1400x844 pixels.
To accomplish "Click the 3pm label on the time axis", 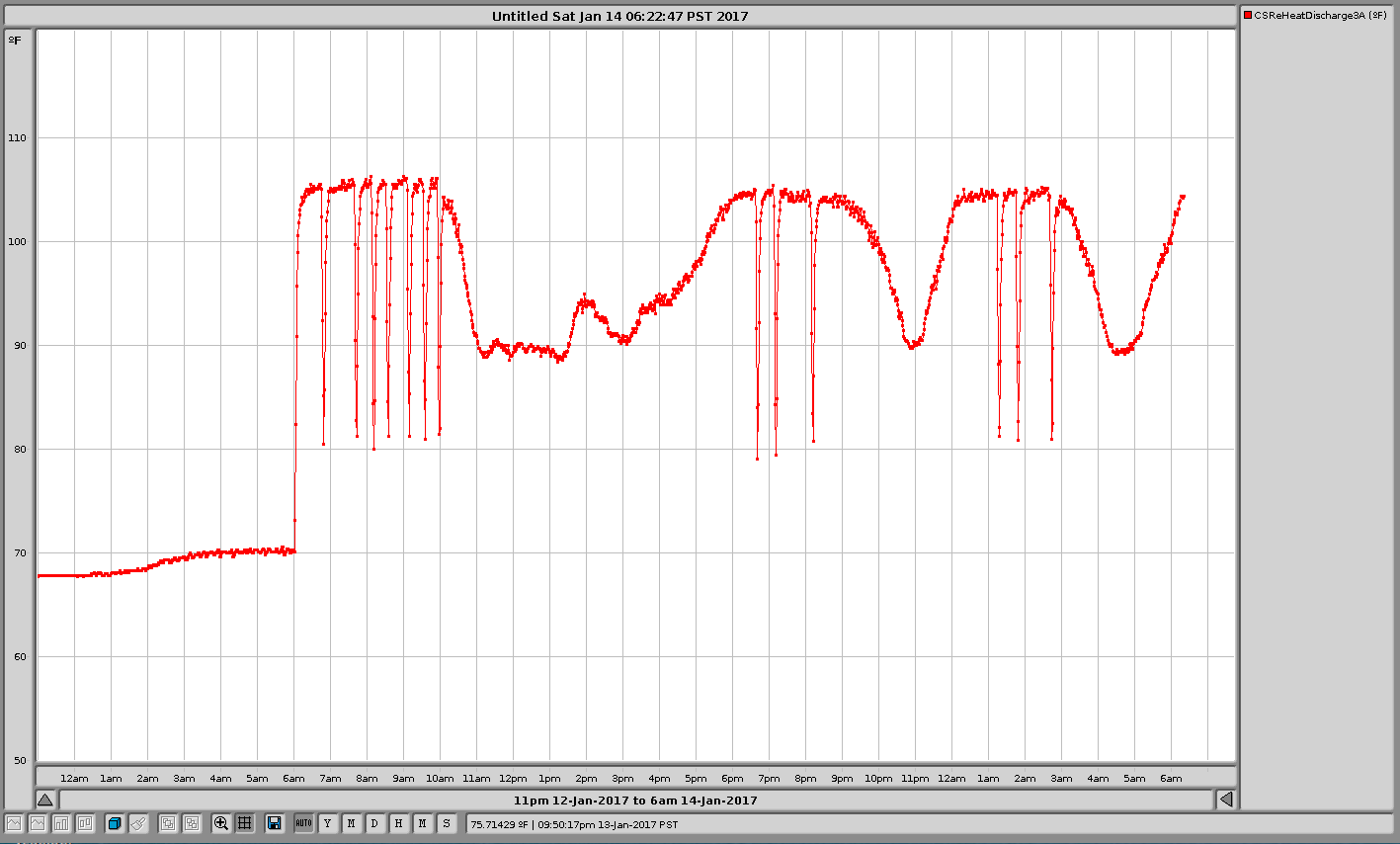I will [622, 779].
